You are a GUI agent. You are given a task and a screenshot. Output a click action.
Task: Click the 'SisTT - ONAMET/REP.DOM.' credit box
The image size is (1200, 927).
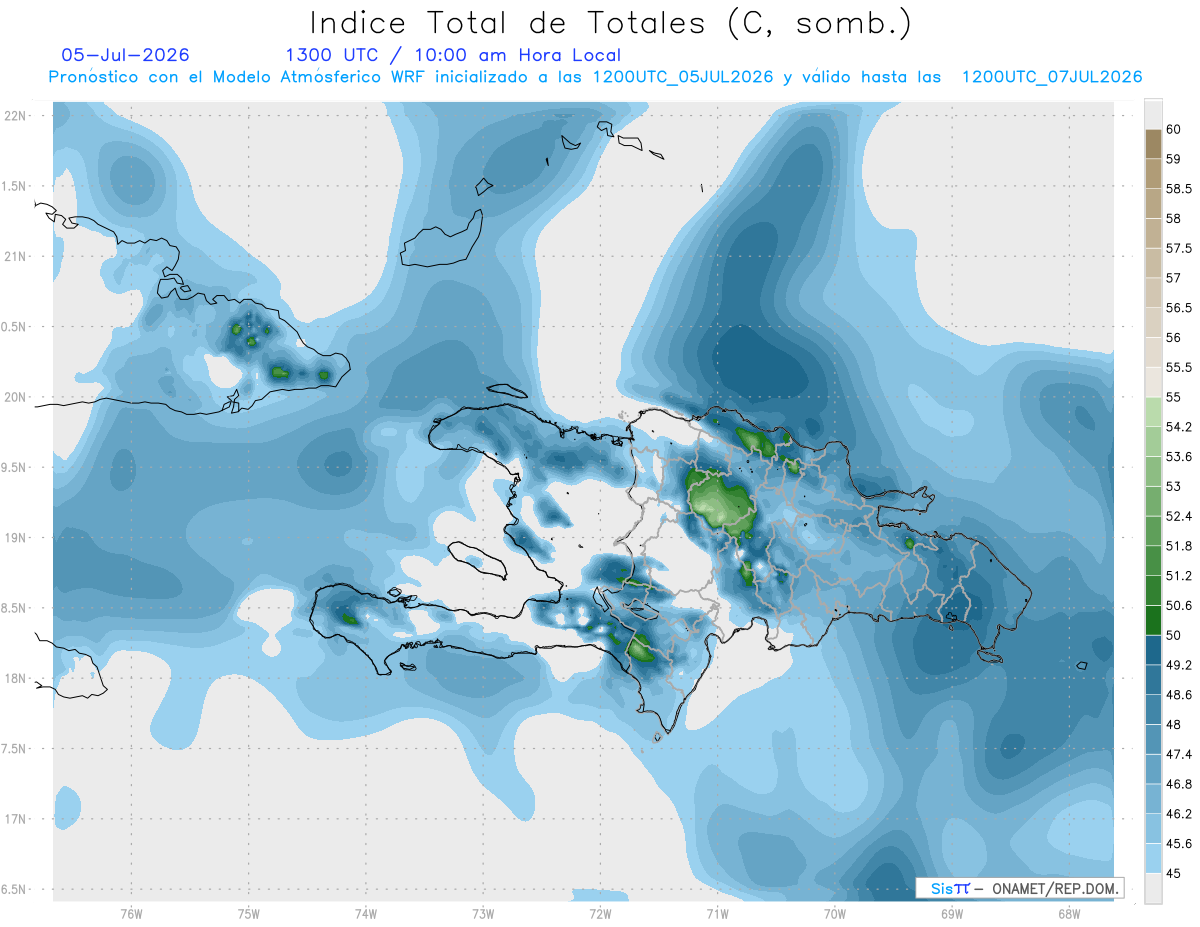(1019, 888)
